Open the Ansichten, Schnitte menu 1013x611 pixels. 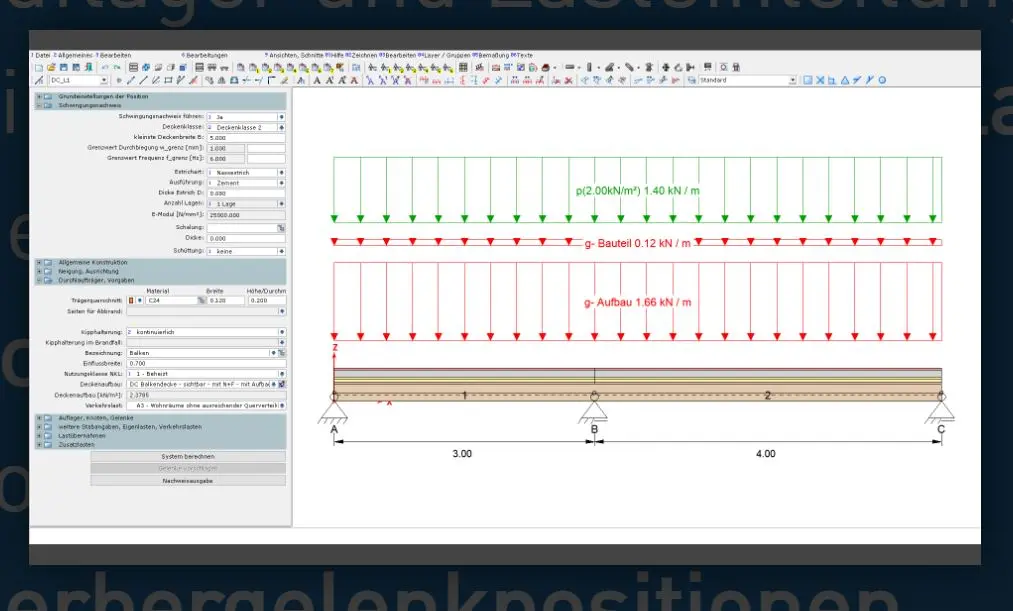[x=296, y=56]
